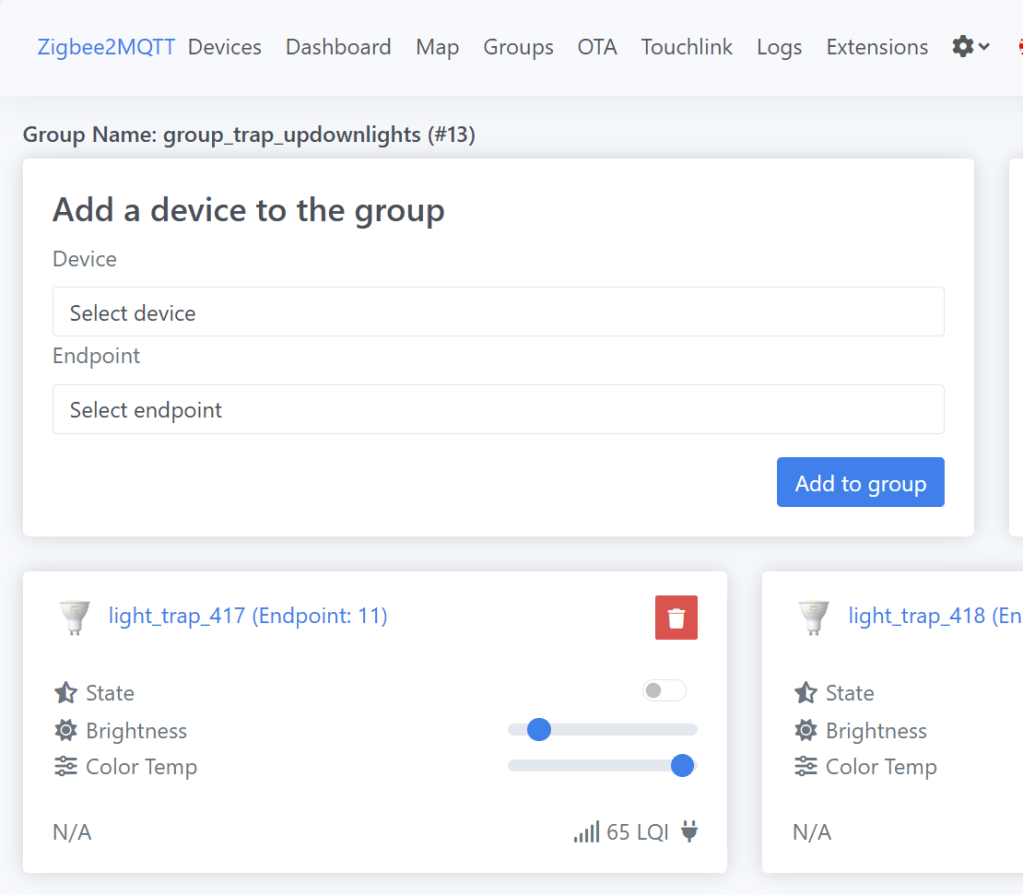This screenshot has height=895, width=1023.
Task: Open the Select device dropdown
Action: (x=498, y=313)
